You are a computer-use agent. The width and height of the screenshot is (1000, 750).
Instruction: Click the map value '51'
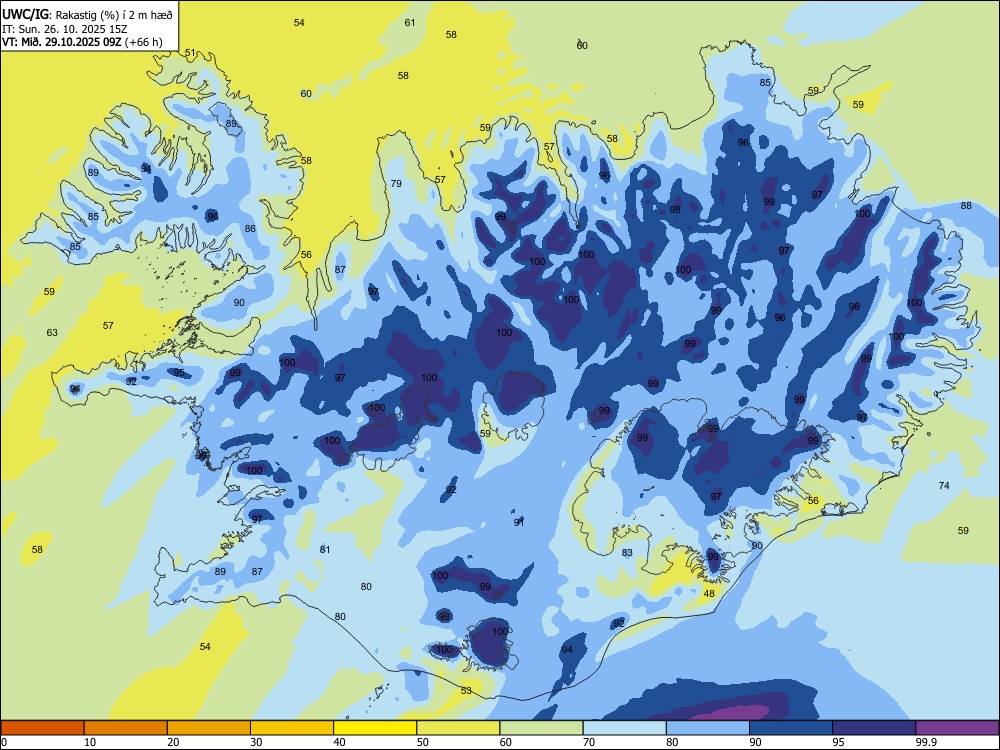tap(190, 53)
